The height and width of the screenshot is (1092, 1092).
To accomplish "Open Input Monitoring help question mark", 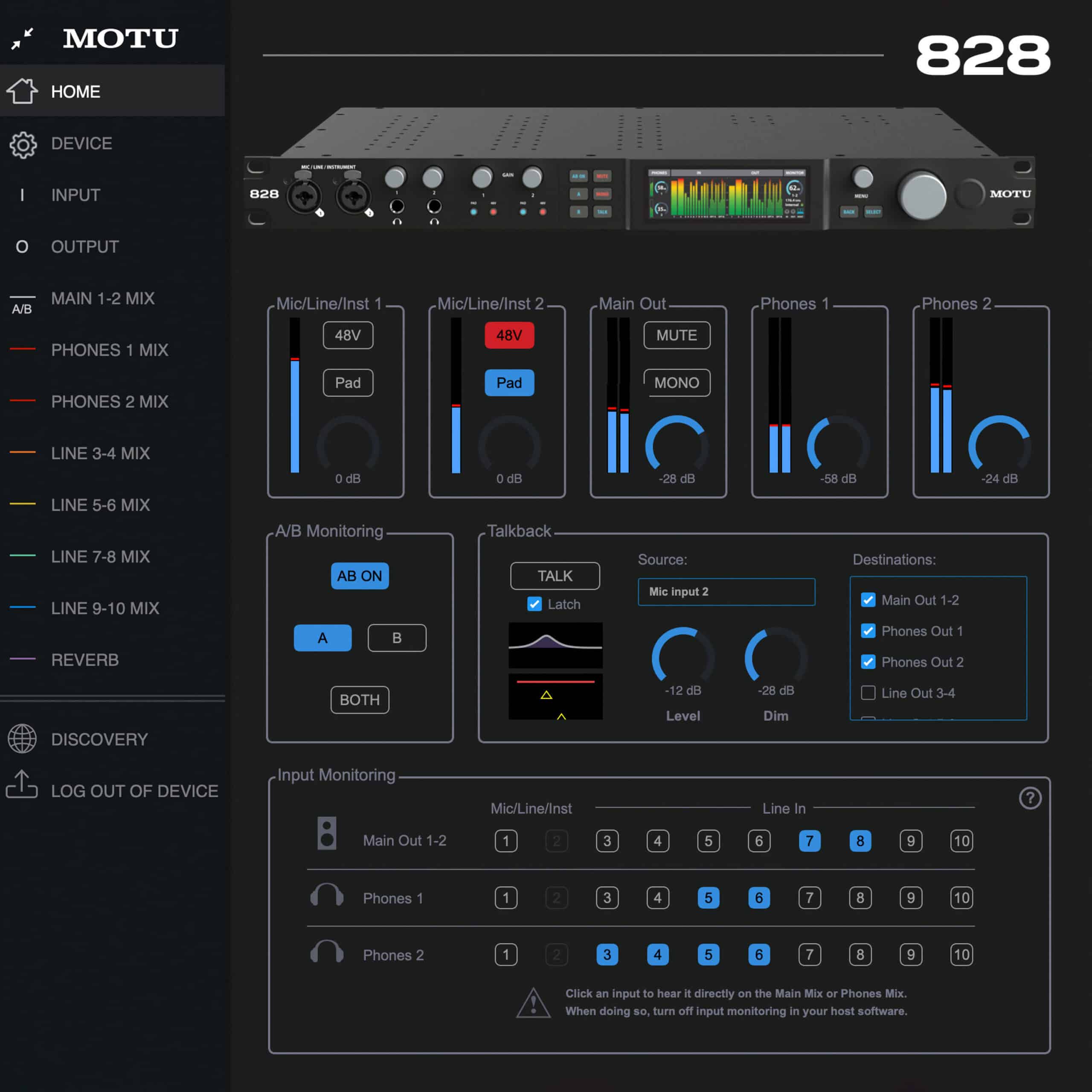I will 1030,798.
